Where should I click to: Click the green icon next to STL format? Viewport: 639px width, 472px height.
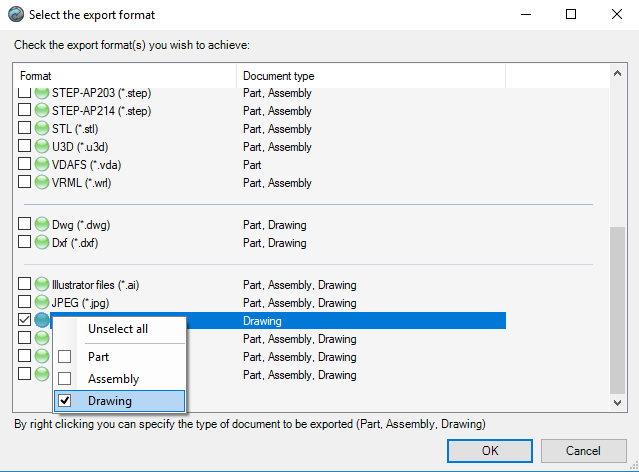[x=42, y=129]
